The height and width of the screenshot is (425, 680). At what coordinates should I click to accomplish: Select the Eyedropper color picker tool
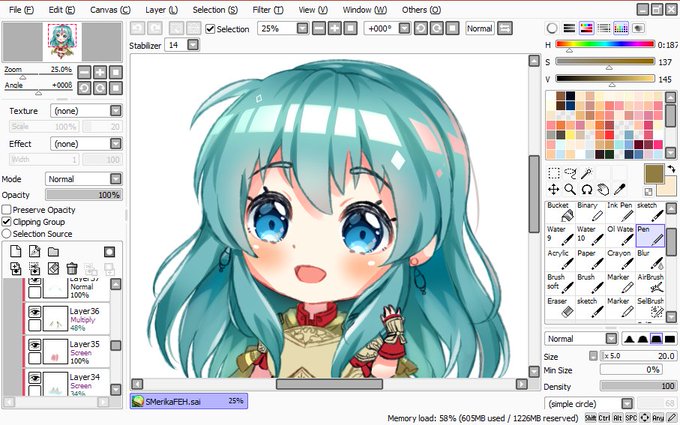tap(620, 190)
